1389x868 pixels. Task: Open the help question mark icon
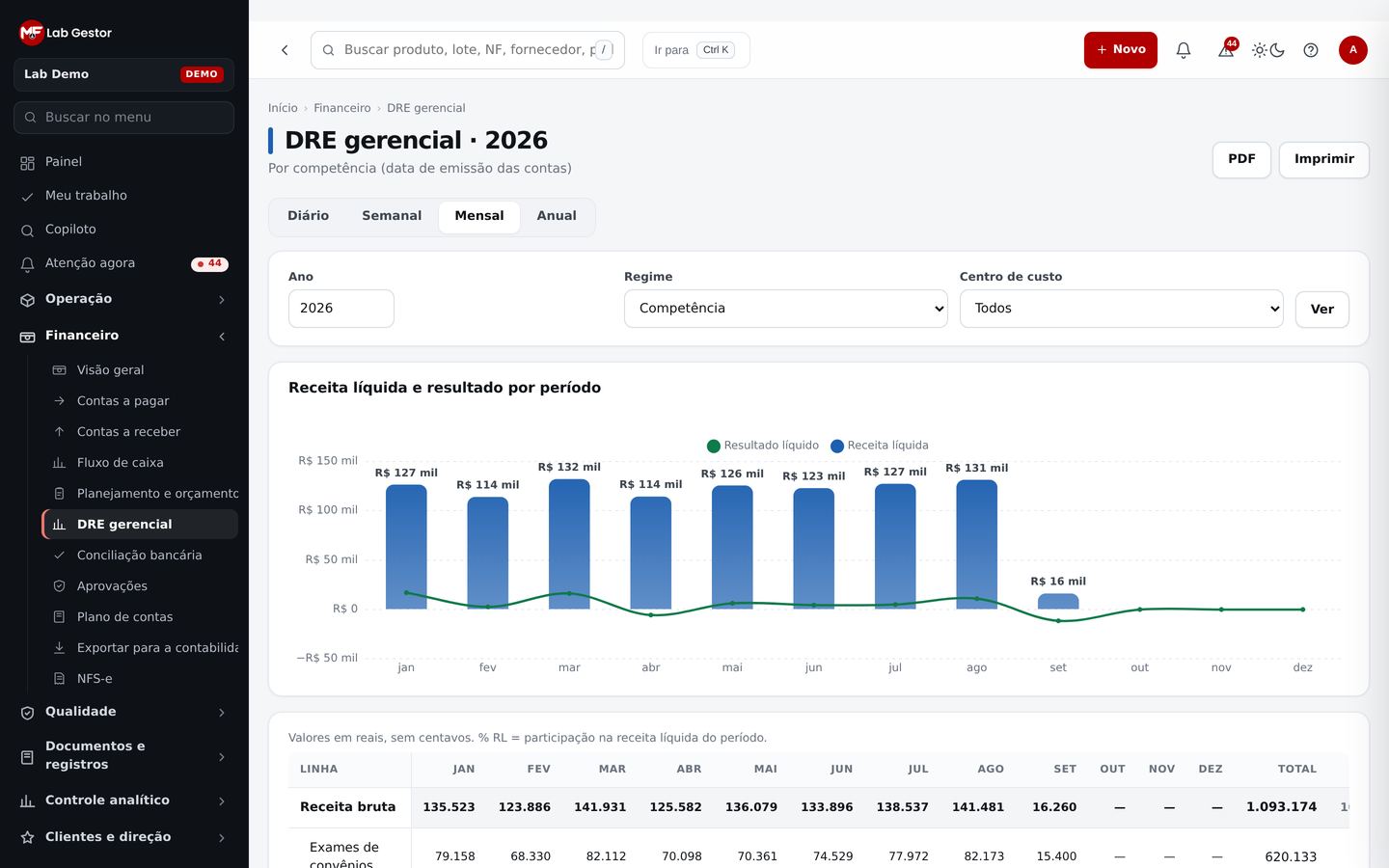pyautogui.click(x=1311, y=50)
